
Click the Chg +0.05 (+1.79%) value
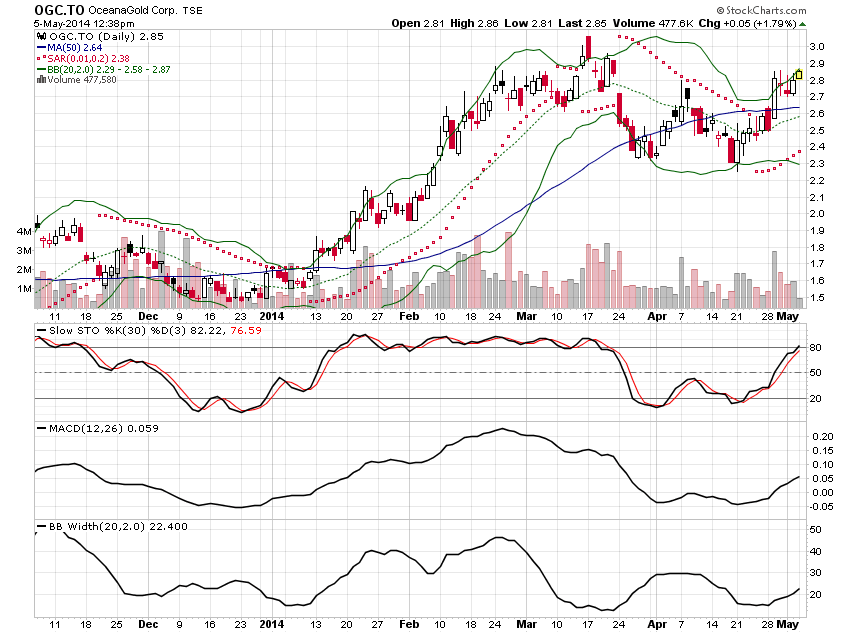(748, 23)
